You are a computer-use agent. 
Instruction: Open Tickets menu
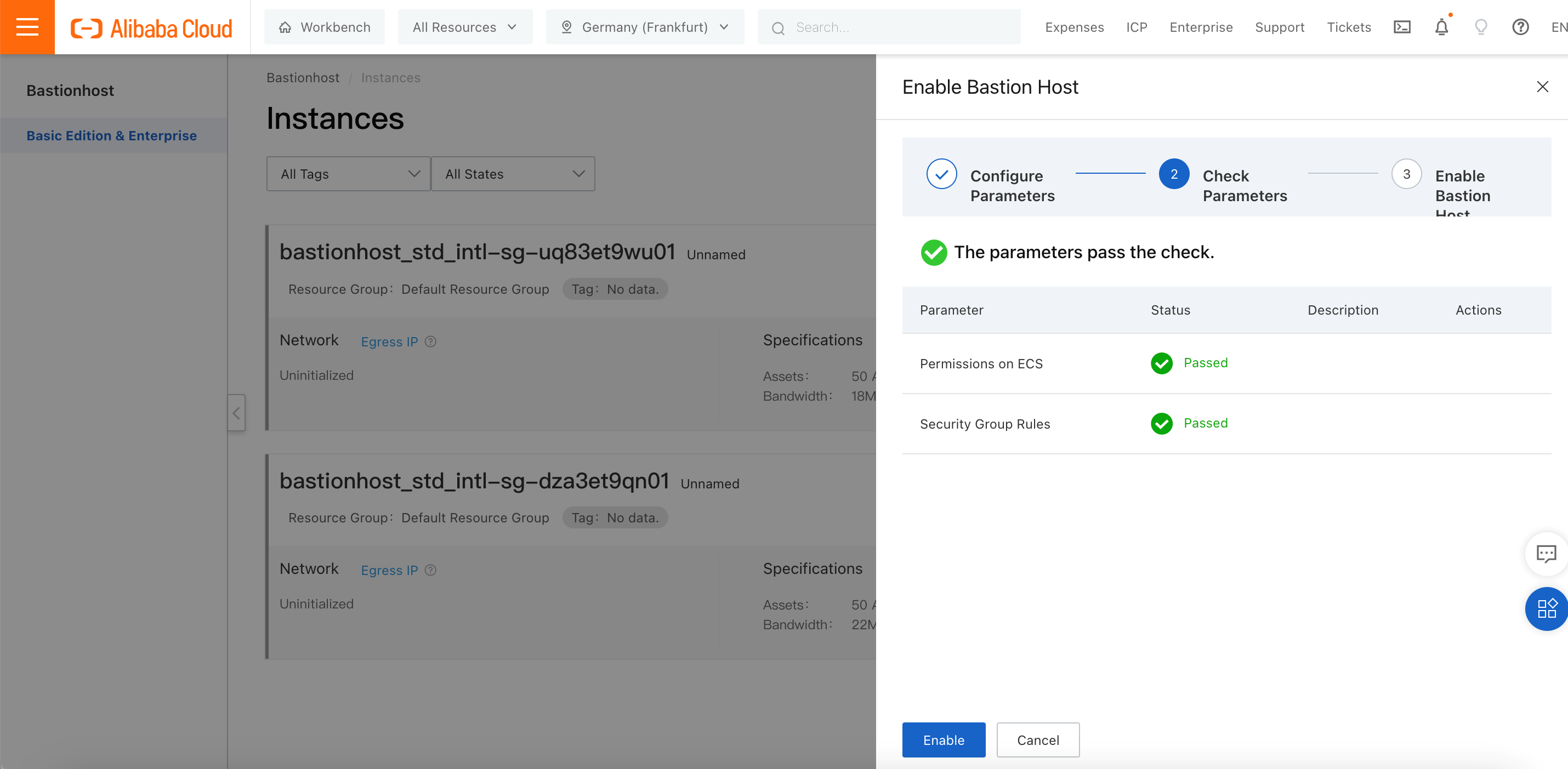tap(1349, 27)
